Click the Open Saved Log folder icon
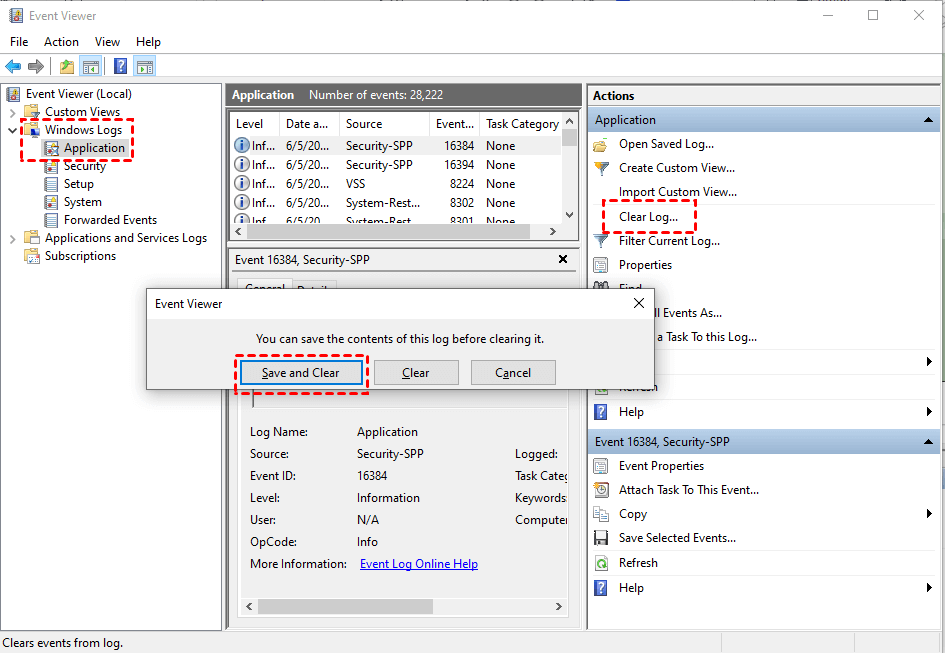The height and width of the screenshot is (653, 945). click(x=601, y=144)
